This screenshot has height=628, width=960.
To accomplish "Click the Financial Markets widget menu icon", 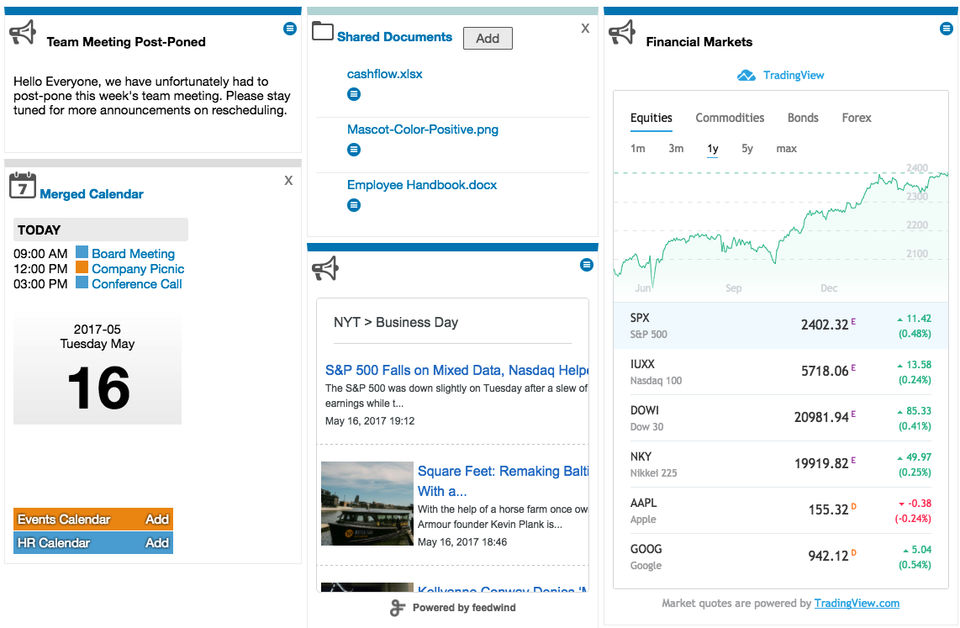I will 946,29.
